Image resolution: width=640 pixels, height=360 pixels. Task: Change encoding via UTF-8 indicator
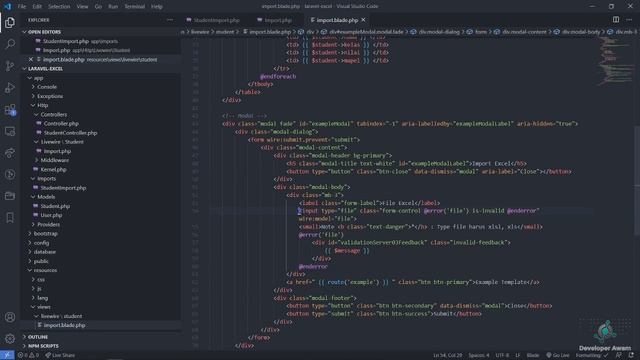pos(502,355)
